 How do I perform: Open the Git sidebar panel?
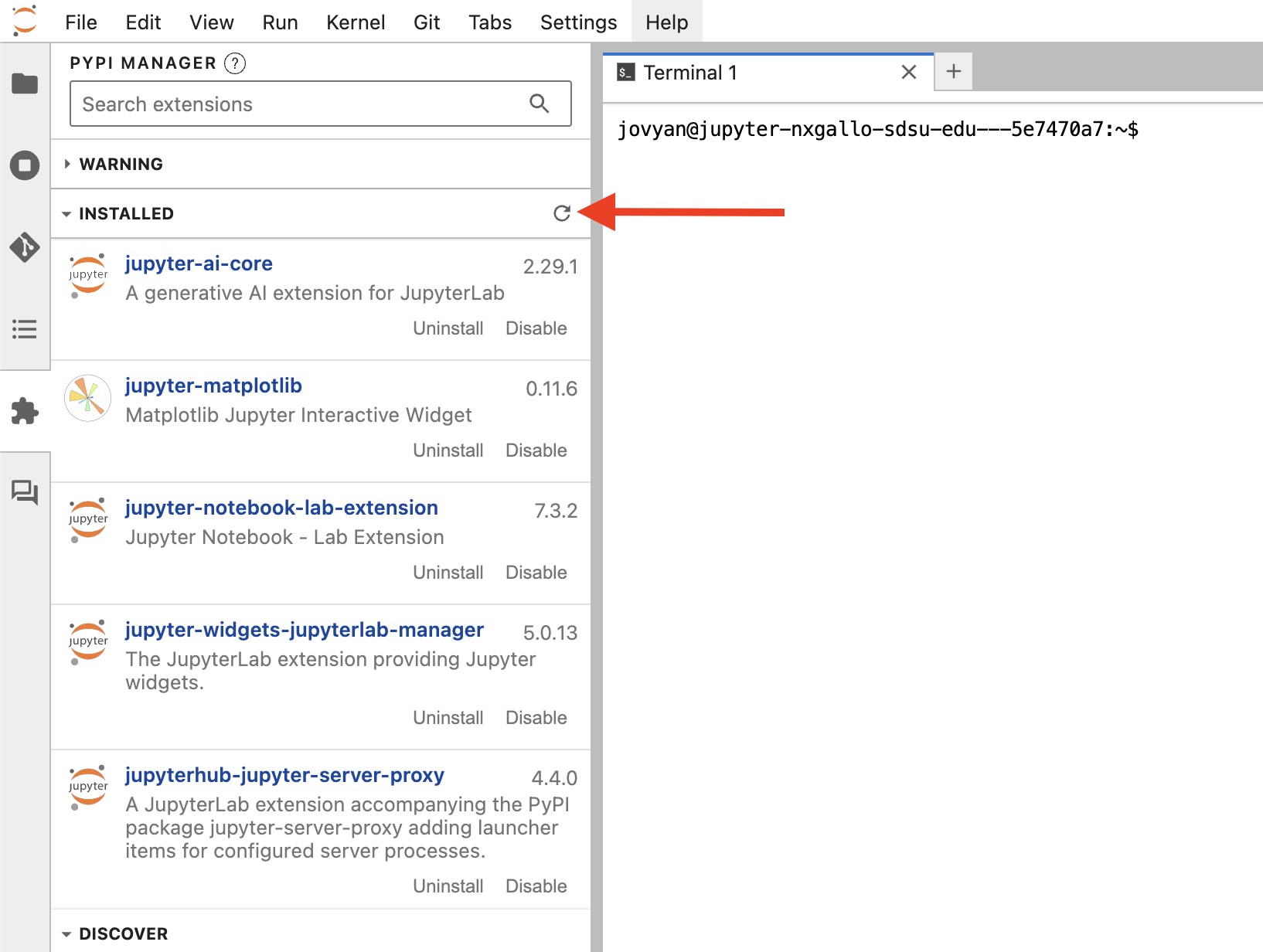point(25,247)
